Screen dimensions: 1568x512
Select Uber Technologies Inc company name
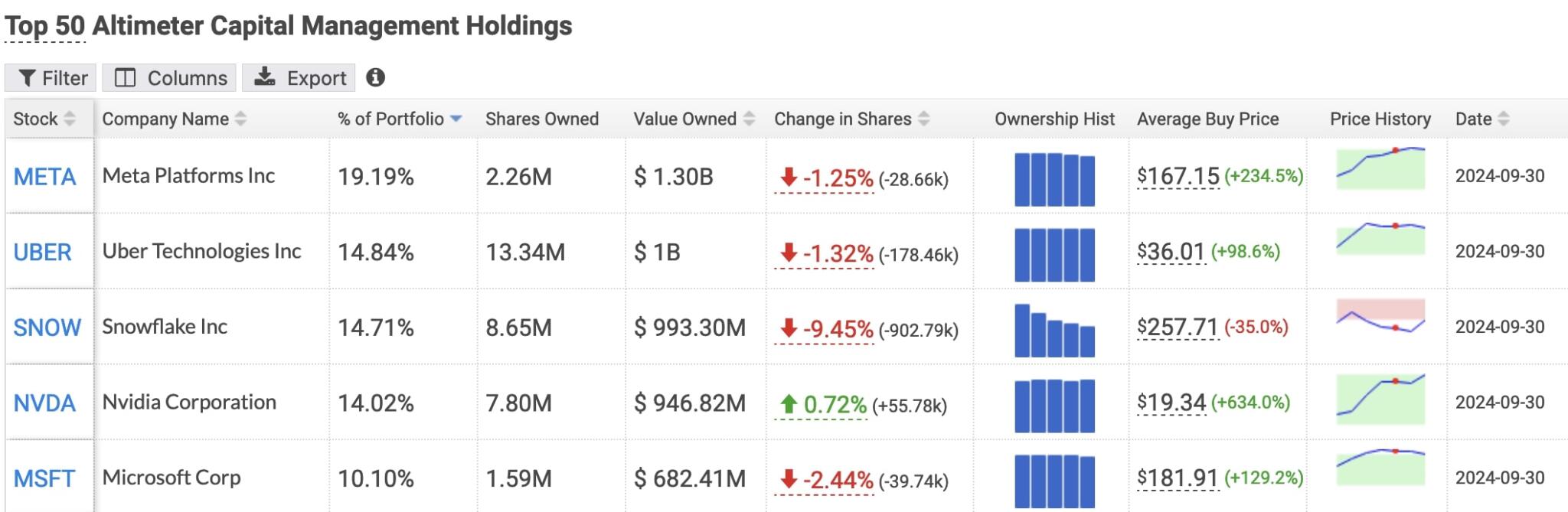(x=201, y=251)
